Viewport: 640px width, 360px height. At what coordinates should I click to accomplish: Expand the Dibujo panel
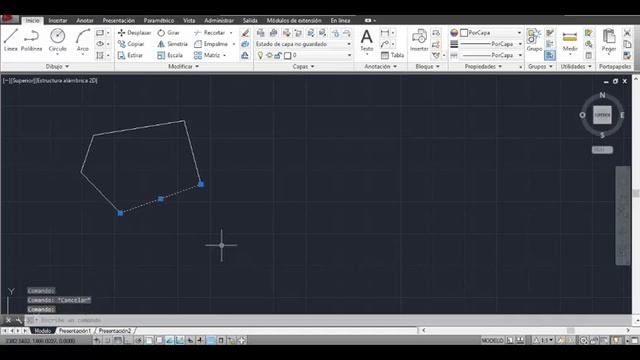57,66
